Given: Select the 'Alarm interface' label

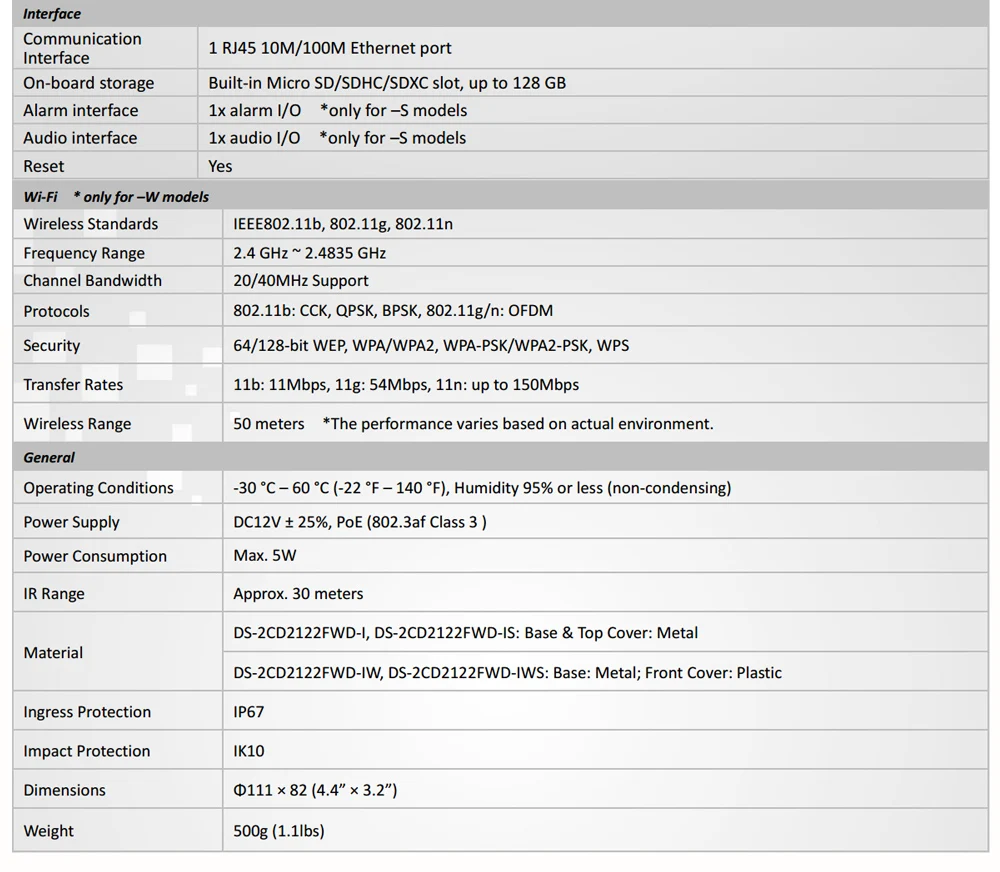Looking at the screenshot, I should pyautogui.click(x=80, y=110).
